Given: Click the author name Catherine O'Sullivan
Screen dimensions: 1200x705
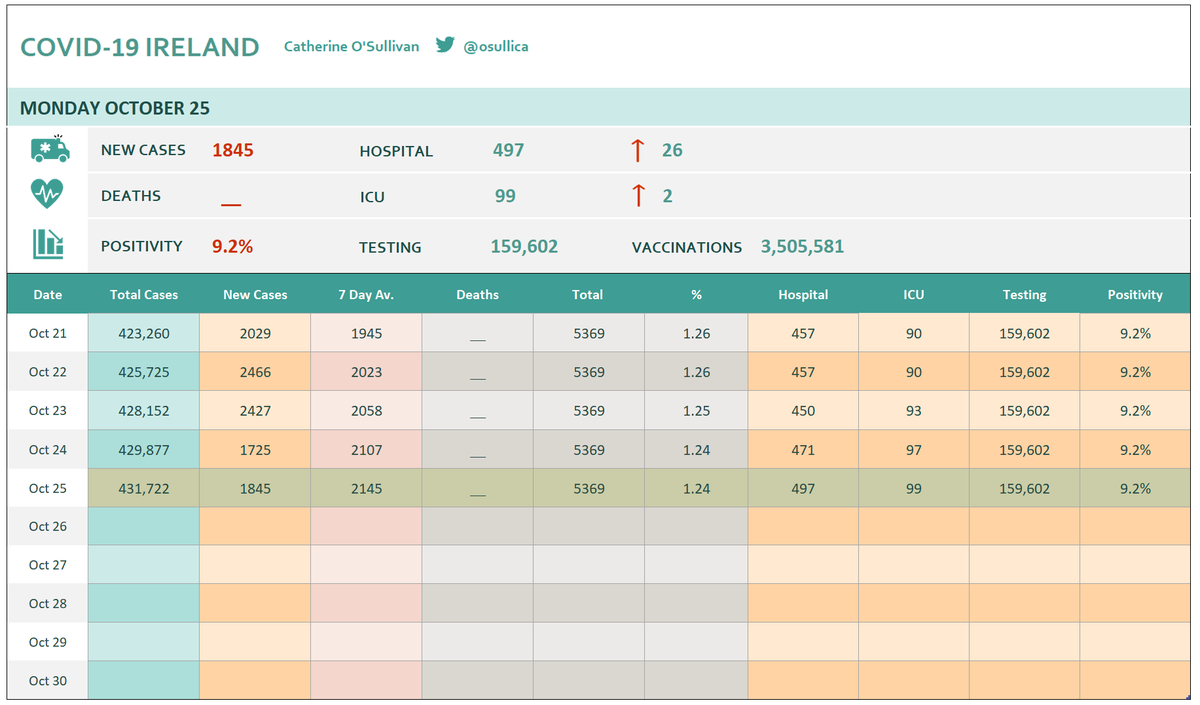Looking at the screenshot, I should (352, 46).
